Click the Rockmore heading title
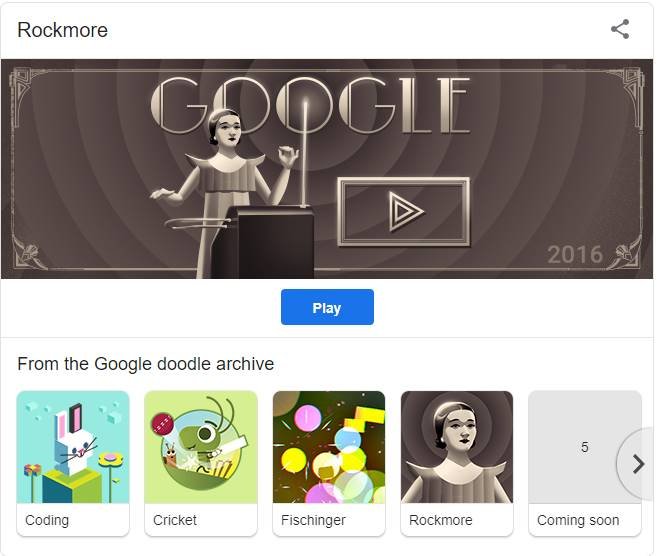Image resolution: width=657 pixels, height=556 pixels. pos(62,30)
